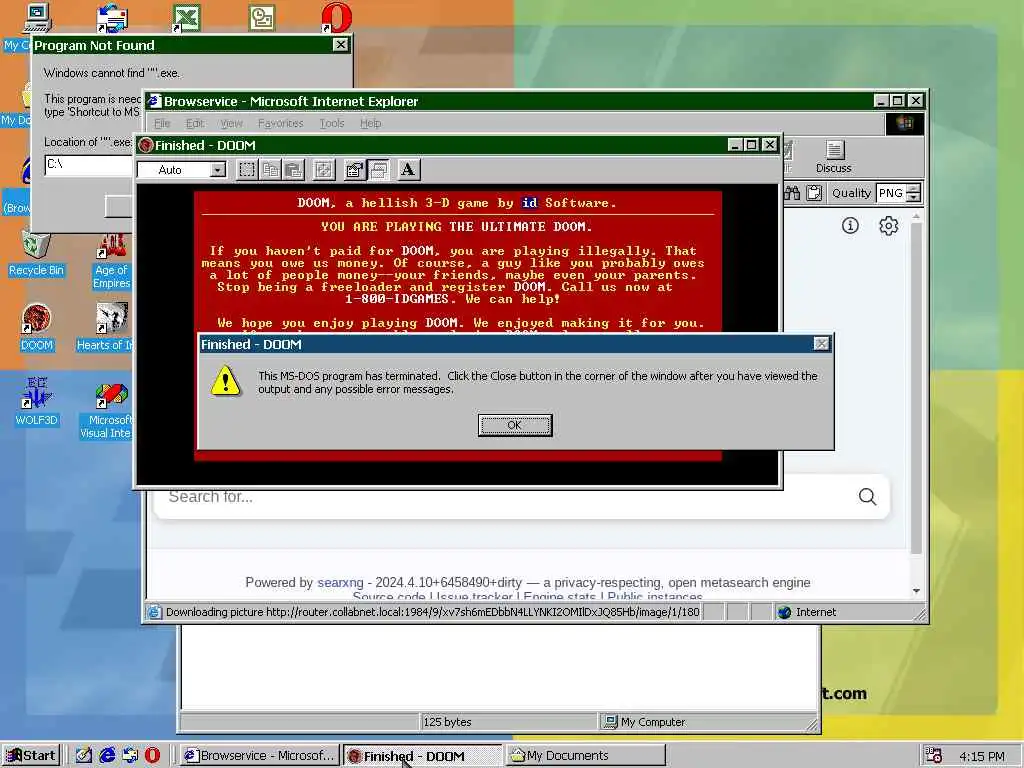1024x768 pixels.
Task: Click the Paste icon in DOOM toolbar
Action: [x=293, y=170]
